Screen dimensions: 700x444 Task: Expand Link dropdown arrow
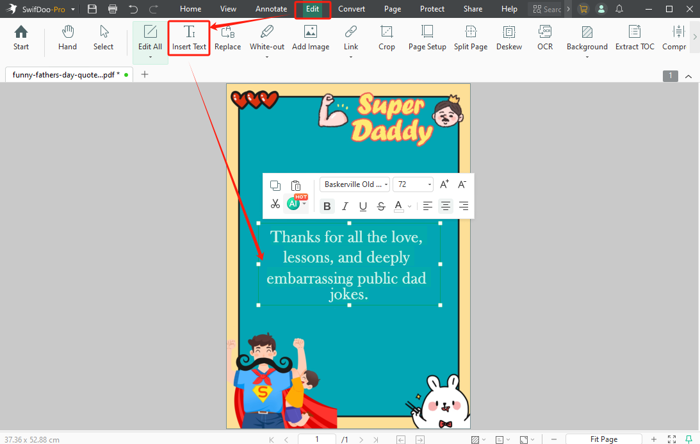351,57
